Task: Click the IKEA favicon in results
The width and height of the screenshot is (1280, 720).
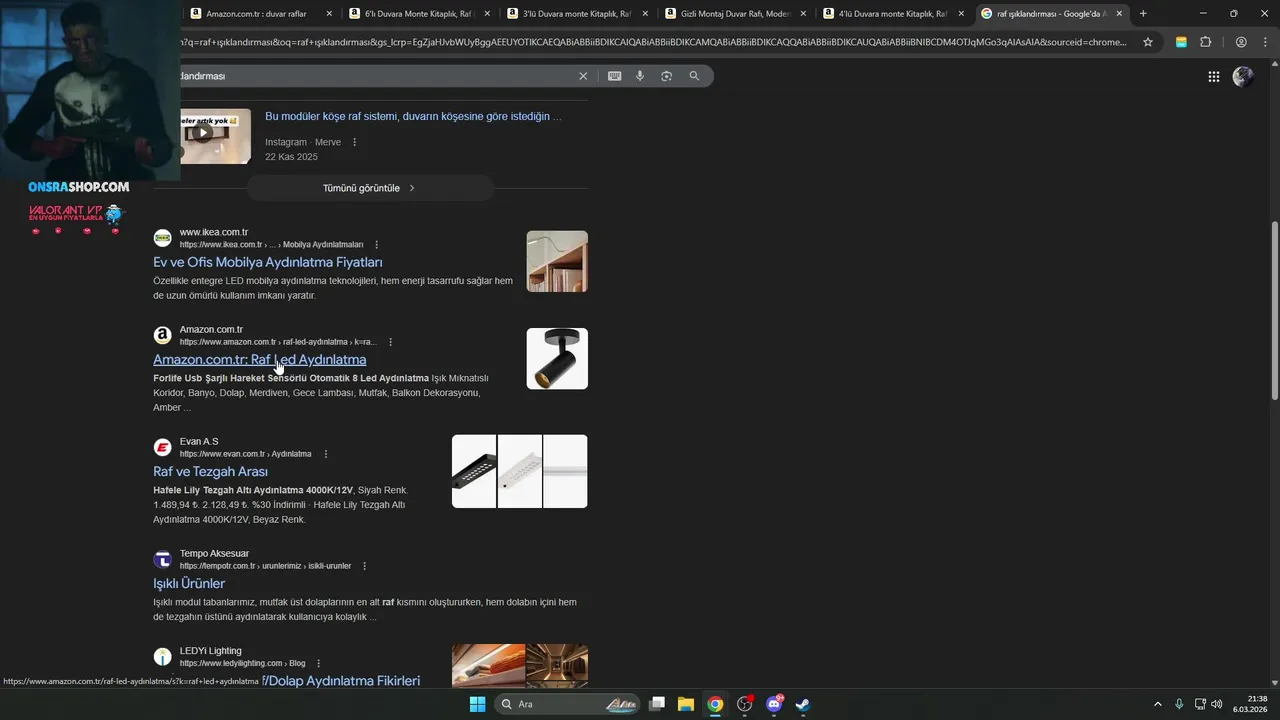Action: (x=162, y=238)
